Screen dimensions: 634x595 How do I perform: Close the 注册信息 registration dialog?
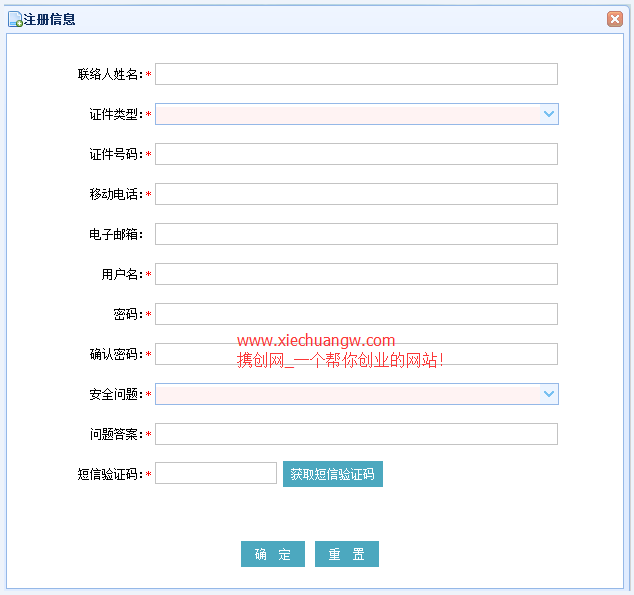[615, 19]
